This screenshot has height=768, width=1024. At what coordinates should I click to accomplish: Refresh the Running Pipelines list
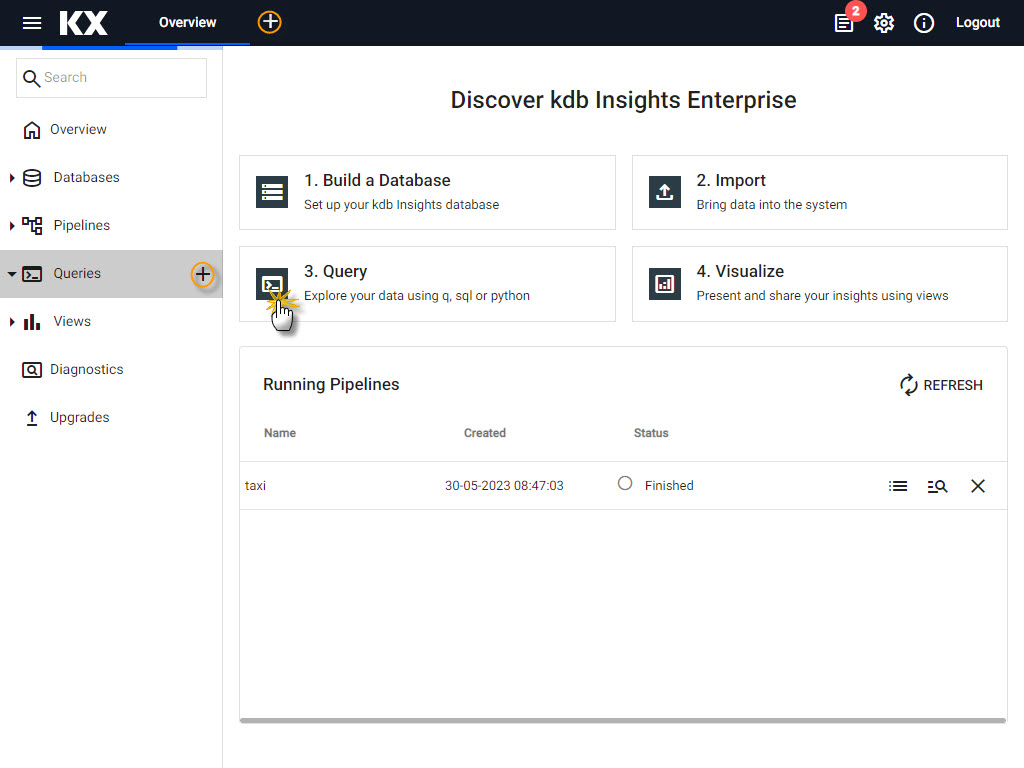941,385
